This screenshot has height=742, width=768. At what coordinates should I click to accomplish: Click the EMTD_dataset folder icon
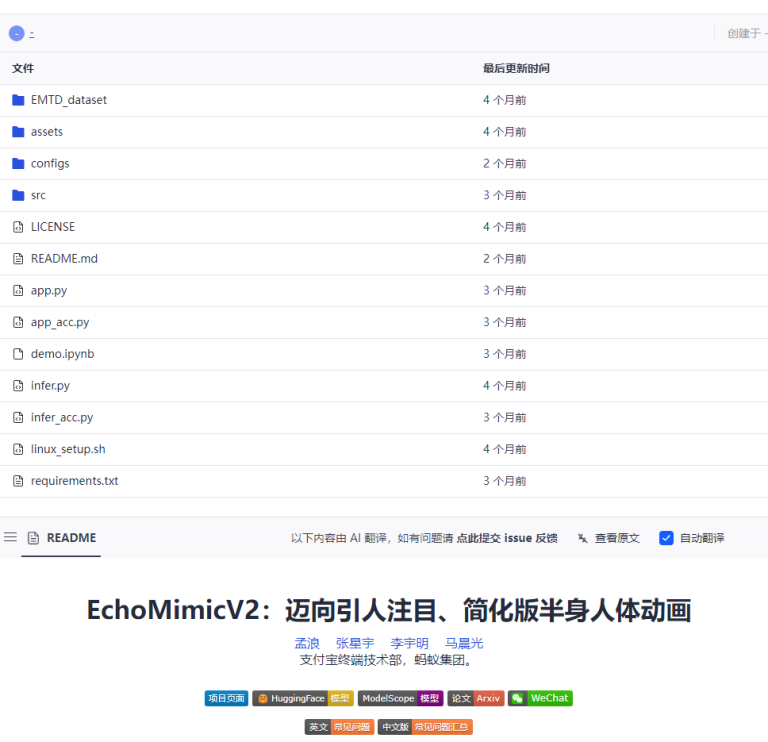(x=18, y=100)
